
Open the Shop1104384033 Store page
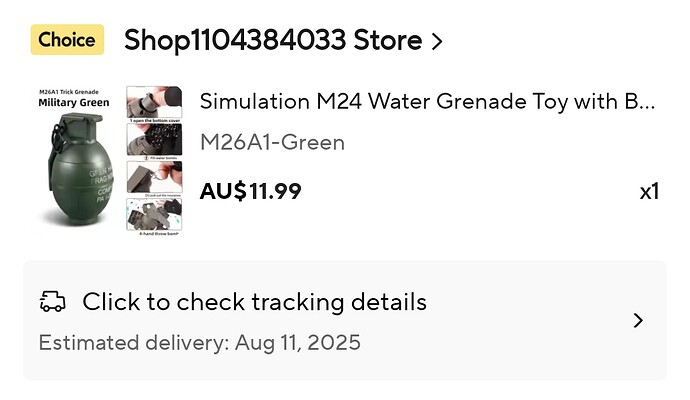click(273, 40)
